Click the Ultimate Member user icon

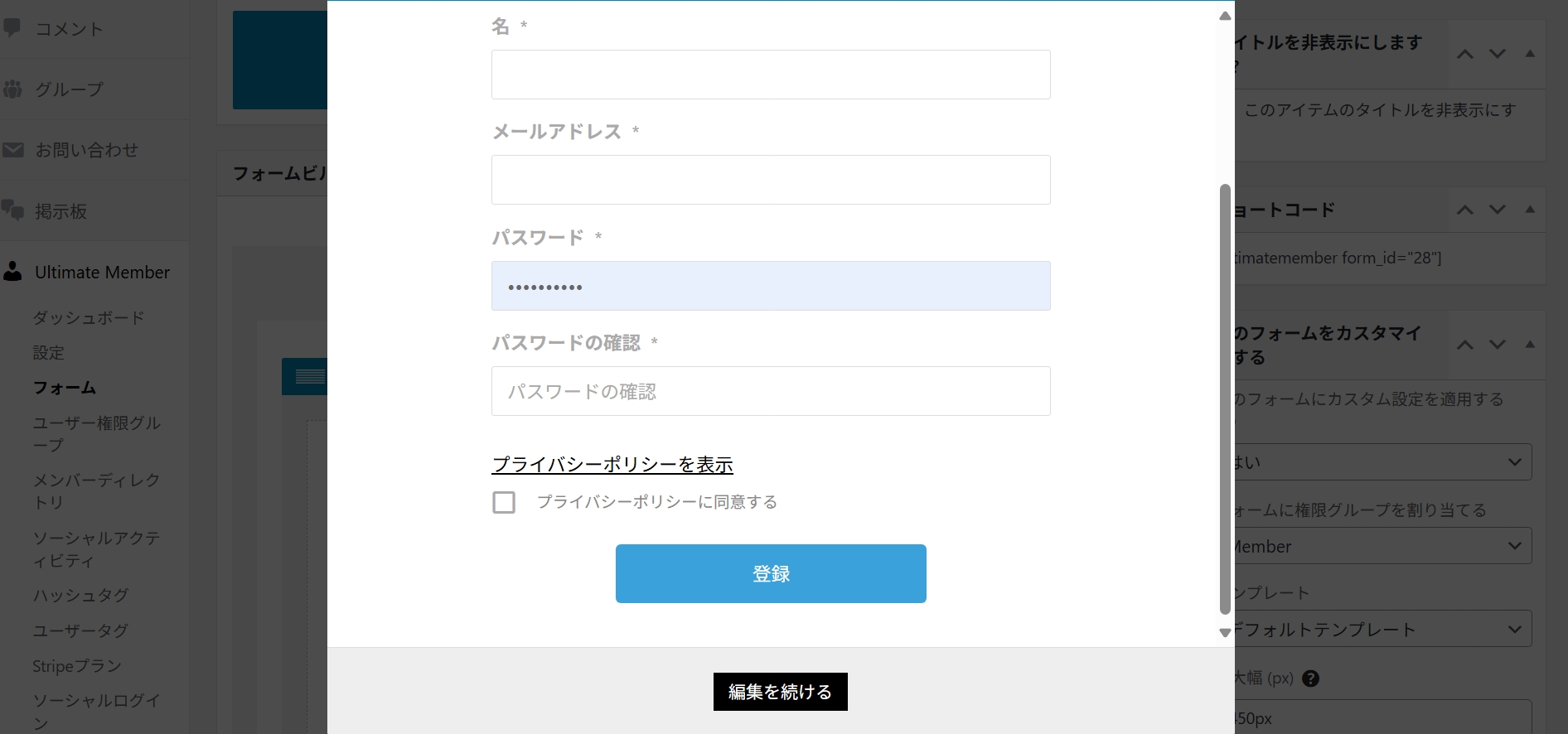point(12,271)
